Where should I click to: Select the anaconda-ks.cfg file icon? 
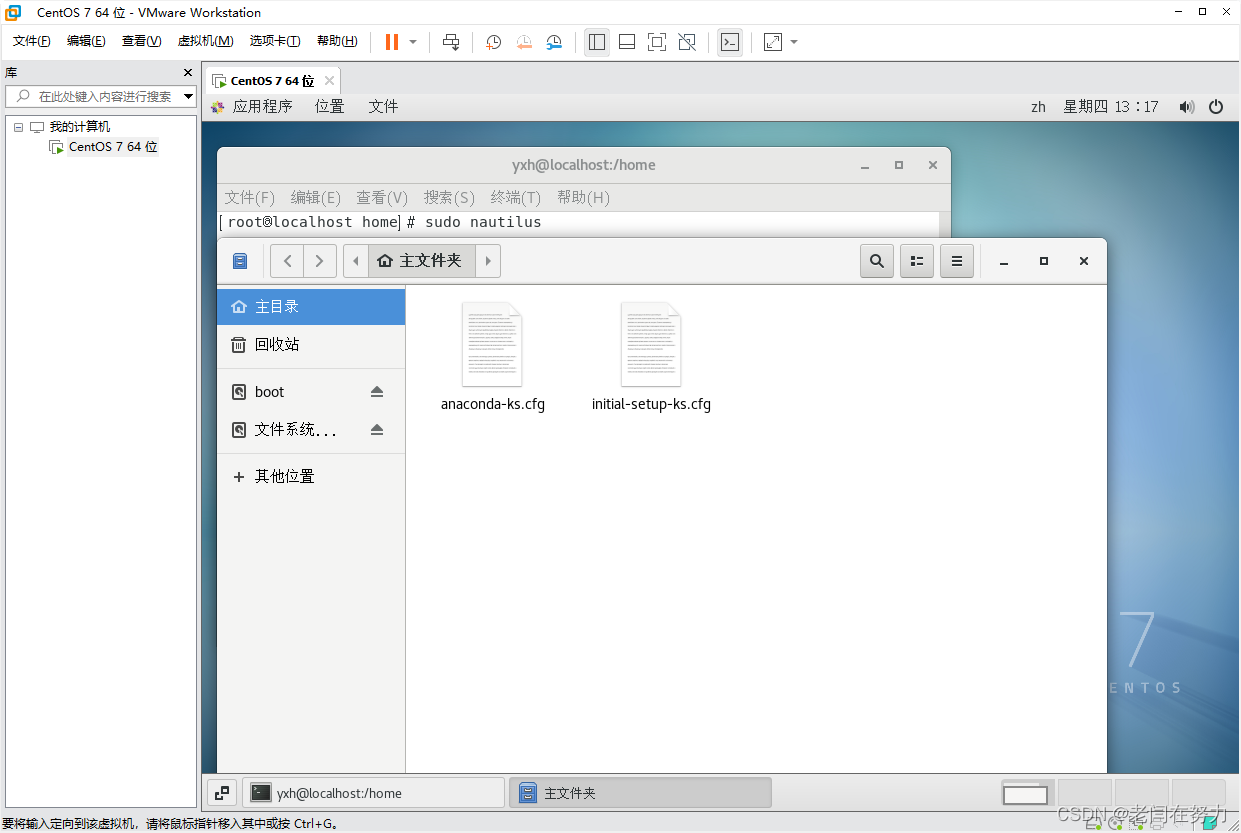[x=492, y=345]
